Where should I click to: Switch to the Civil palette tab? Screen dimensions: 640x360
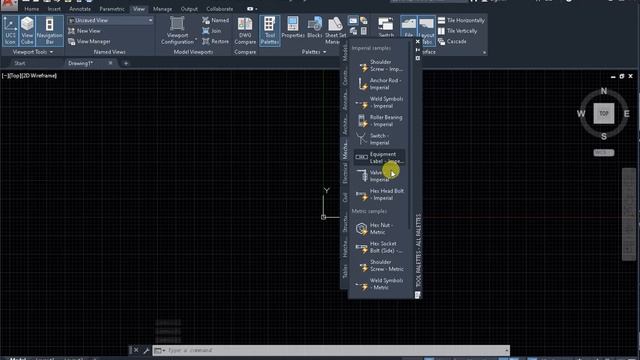tap(345, 197)
